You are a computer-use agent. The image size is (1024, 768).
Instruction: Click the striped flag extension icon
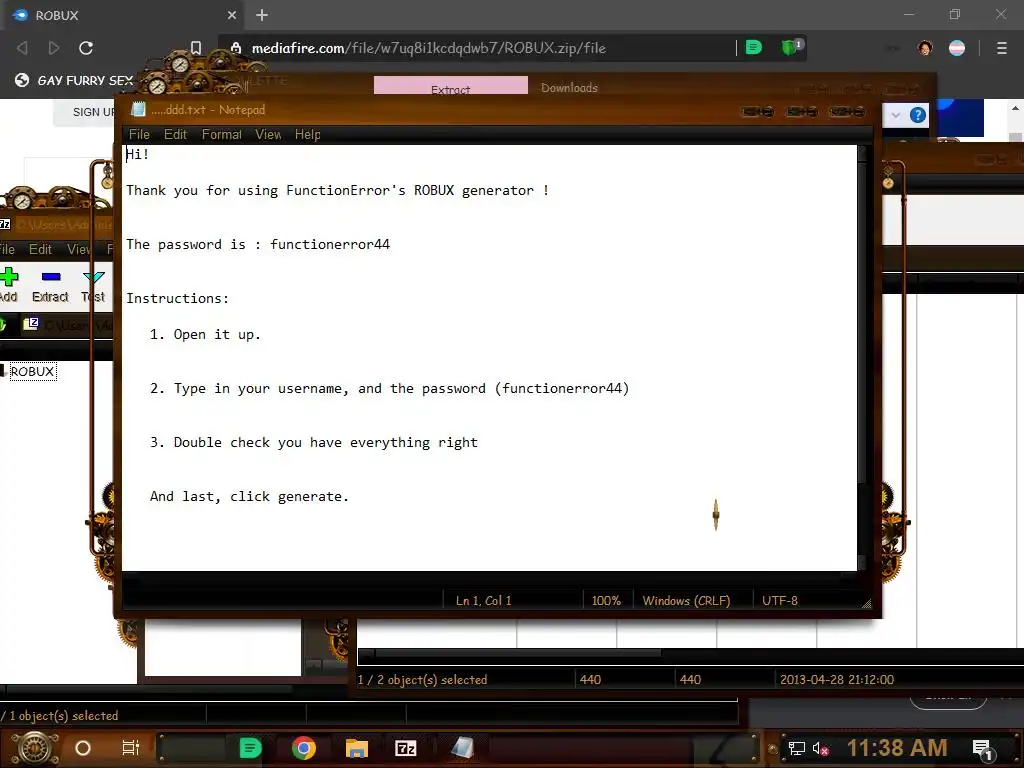[x=957, y=48]
